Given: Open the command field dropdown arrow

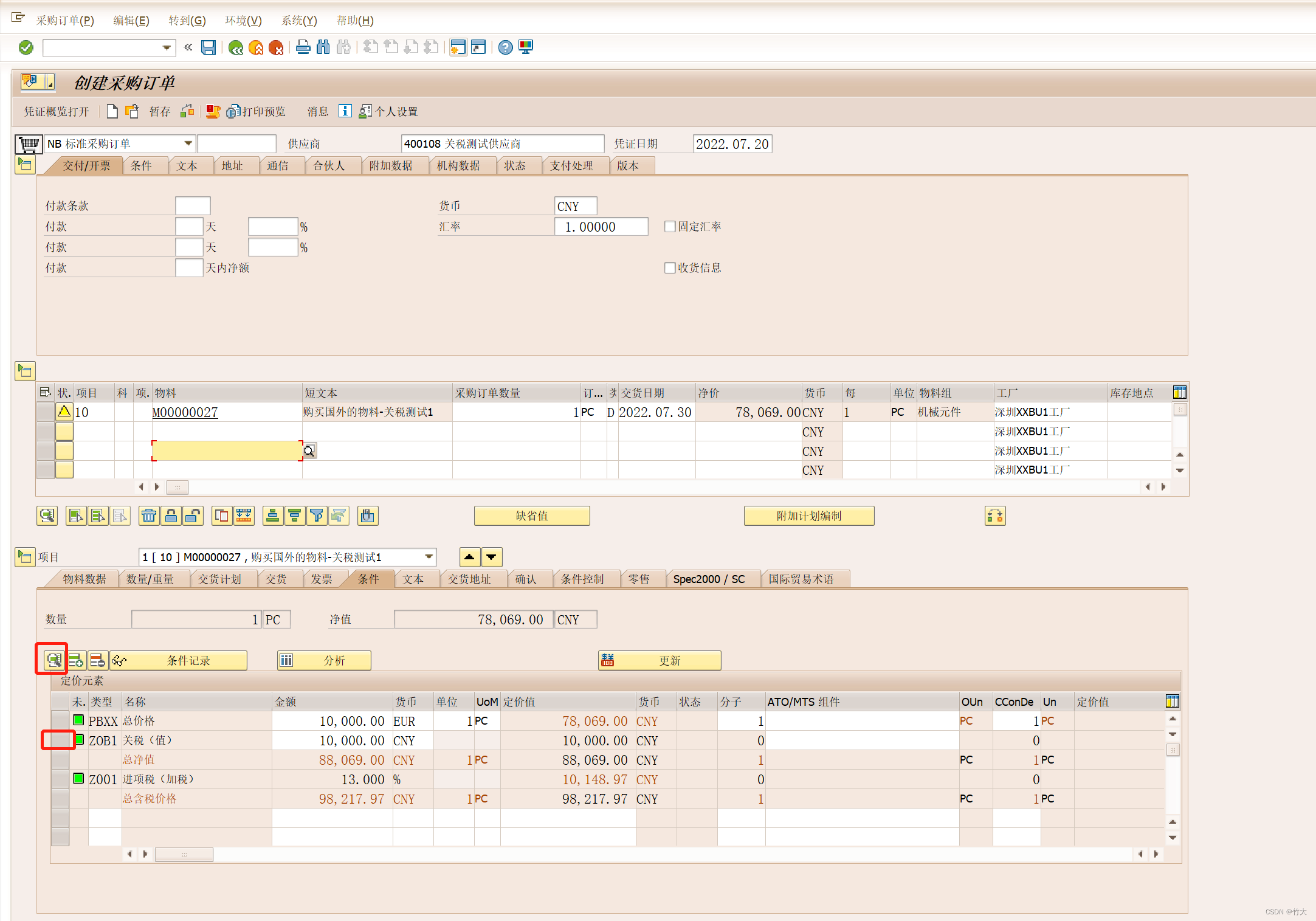Looking at the screenshot, I should tap(167, 47).
